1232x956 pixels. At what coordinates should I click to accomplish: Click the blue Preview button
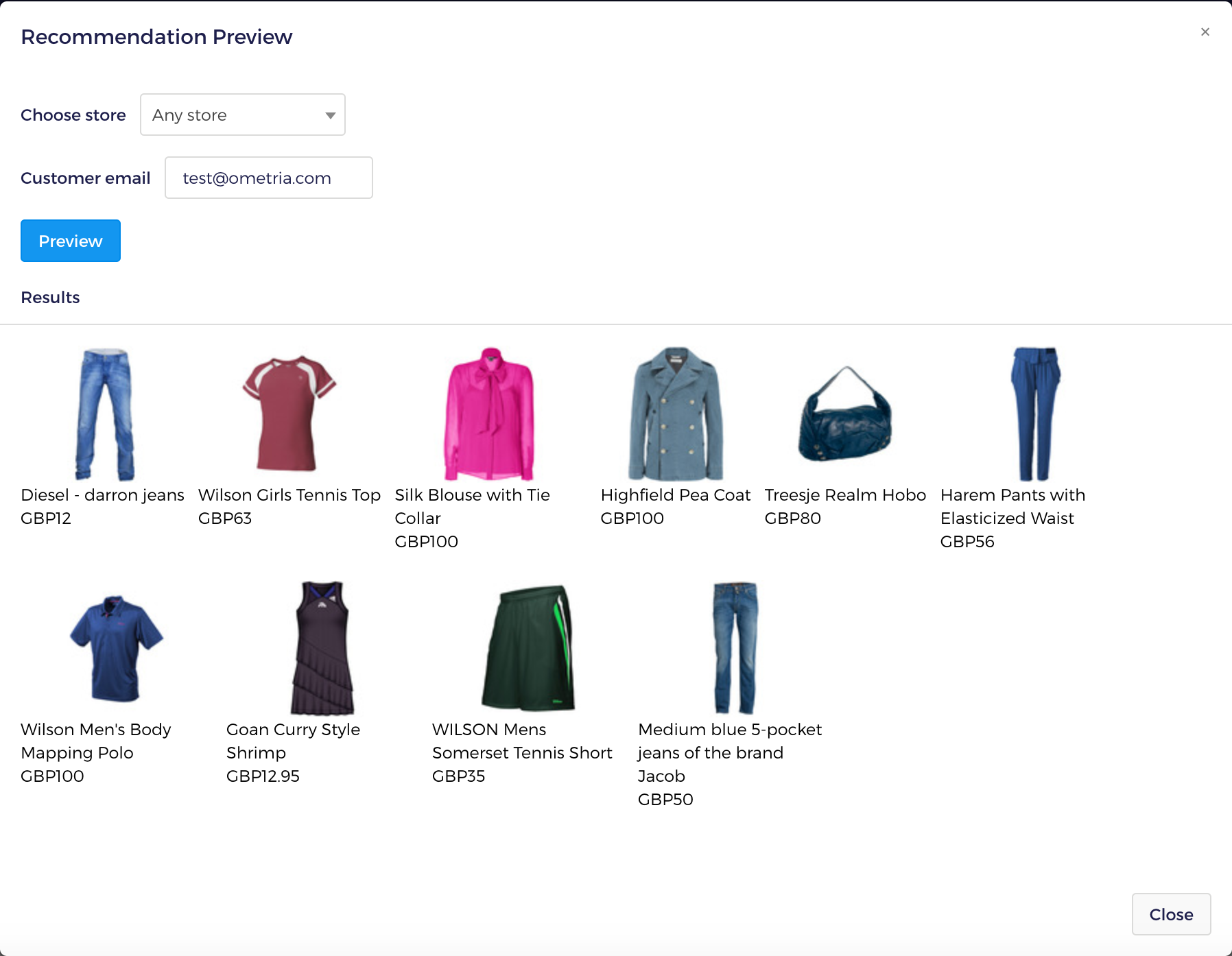point(71,241)
